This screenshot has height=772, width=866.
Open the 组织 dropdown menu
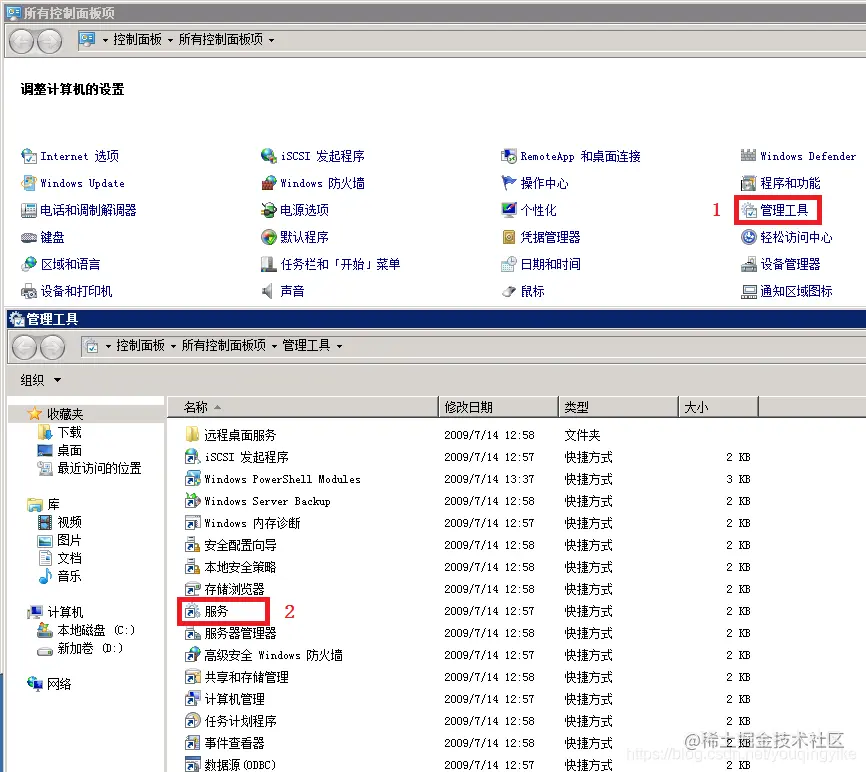tap(40, 380)
